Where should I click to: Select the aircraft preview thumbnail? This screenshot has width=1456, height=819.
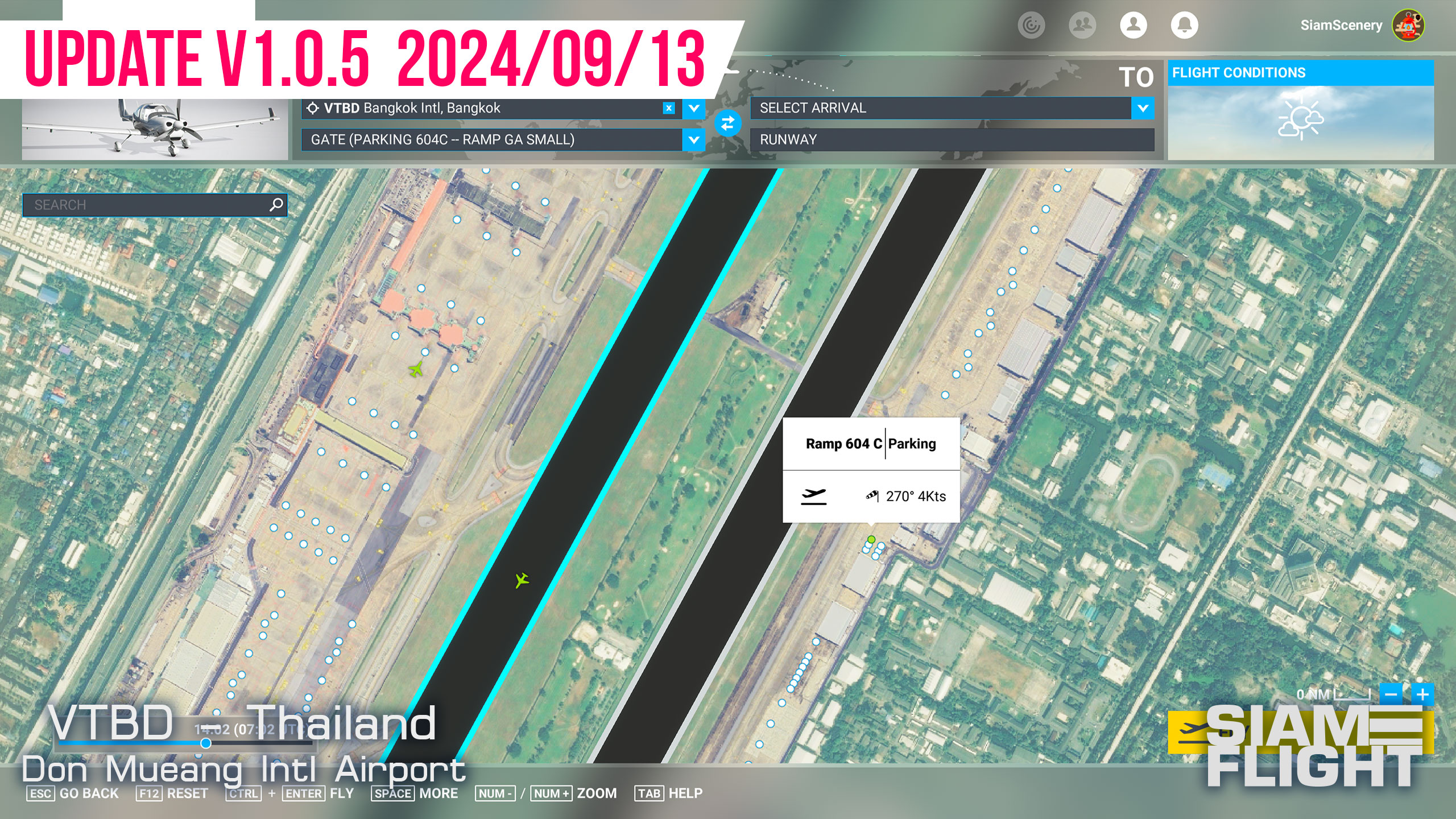pos(155,130)
